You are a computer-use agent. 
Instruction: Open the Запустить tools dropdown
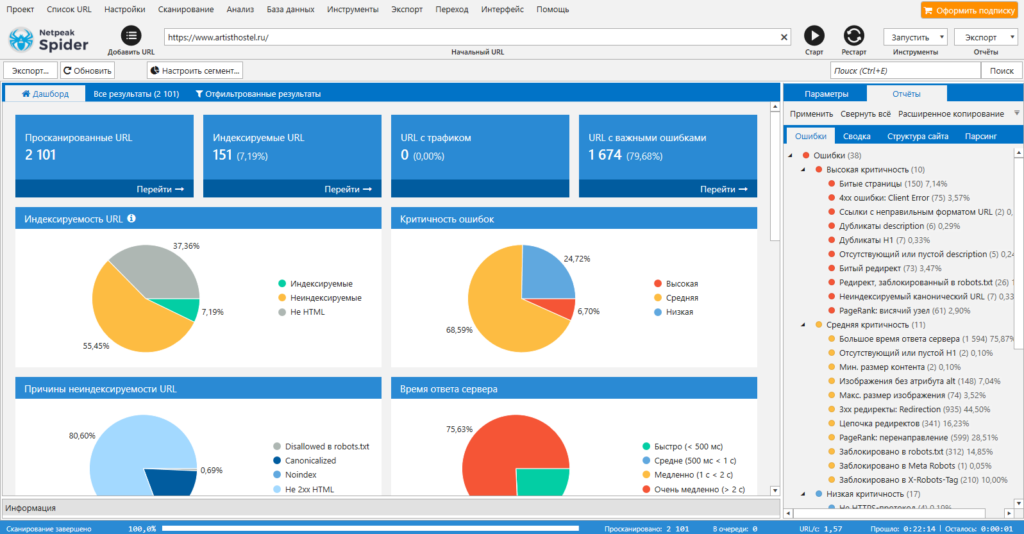915,36
